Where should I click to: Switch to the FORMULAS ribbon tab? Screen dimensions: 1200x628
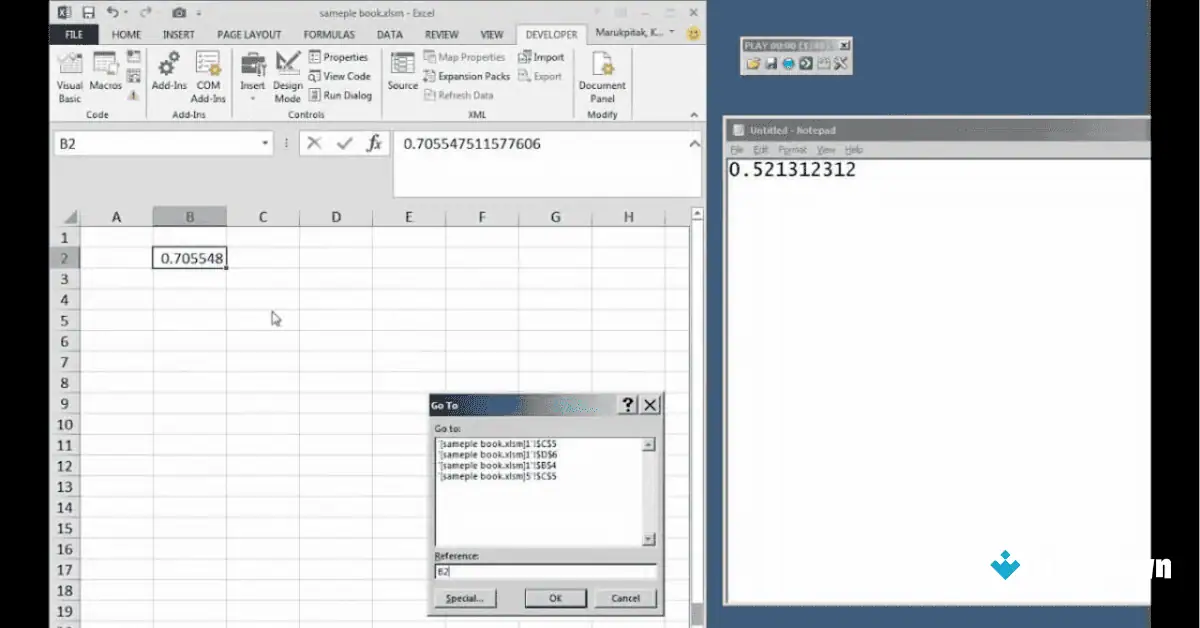tap(328, 33)
